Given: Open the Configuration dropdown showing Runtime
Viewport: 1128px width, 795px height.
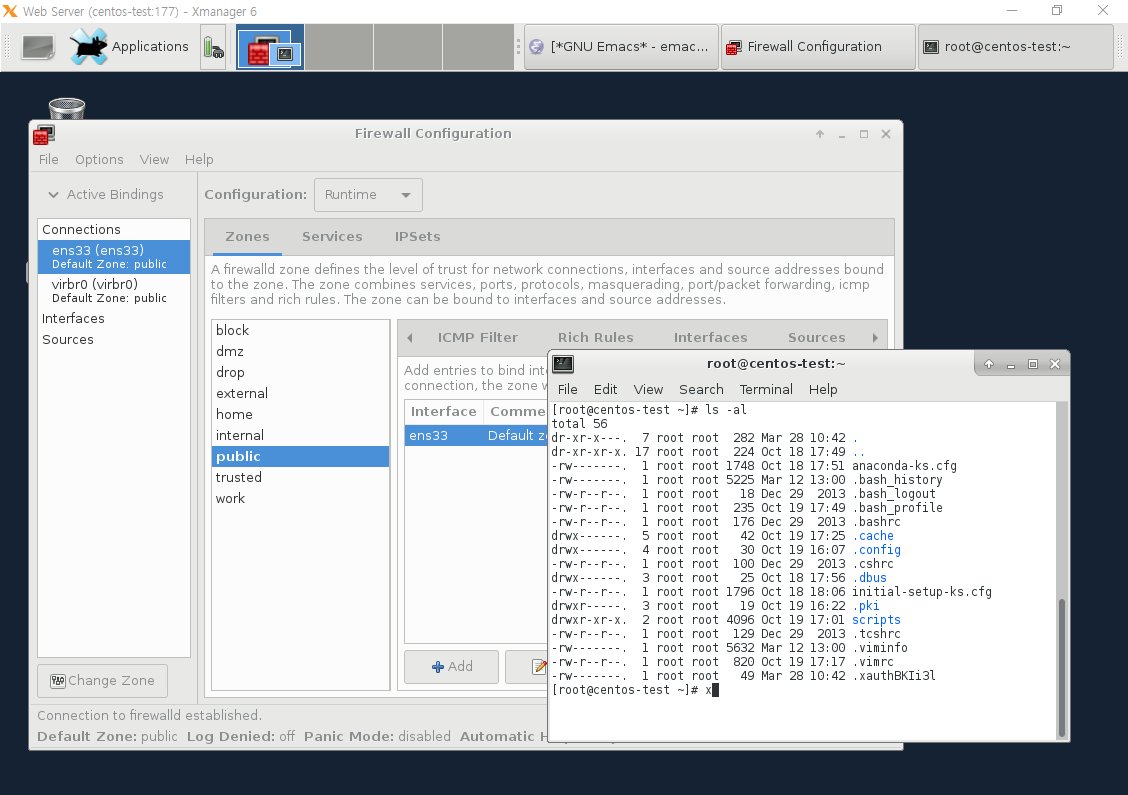Looking at the screenshot, I should pyautogui.click(x=367, y=194).
